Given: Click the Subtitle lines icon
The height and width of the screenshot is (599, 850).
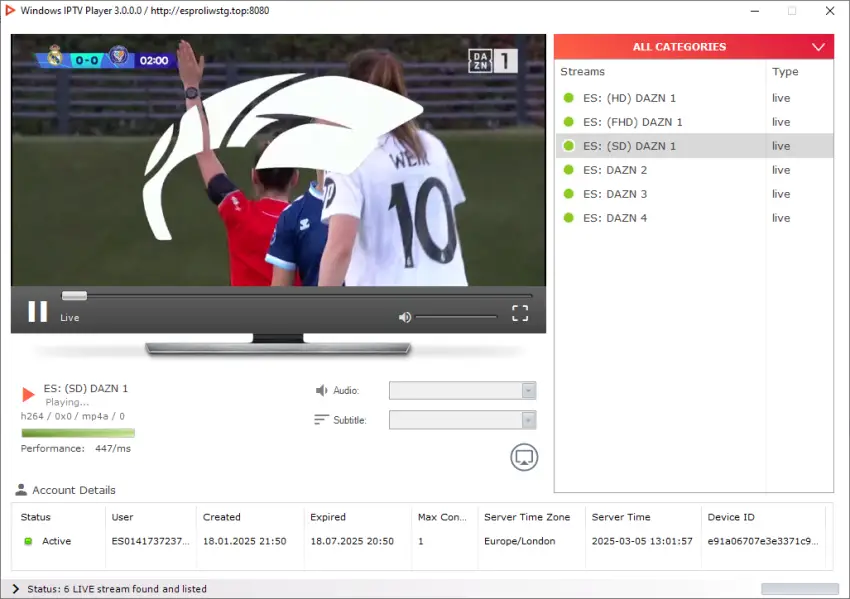Looking at the screenshot, I should click(321, 420).
